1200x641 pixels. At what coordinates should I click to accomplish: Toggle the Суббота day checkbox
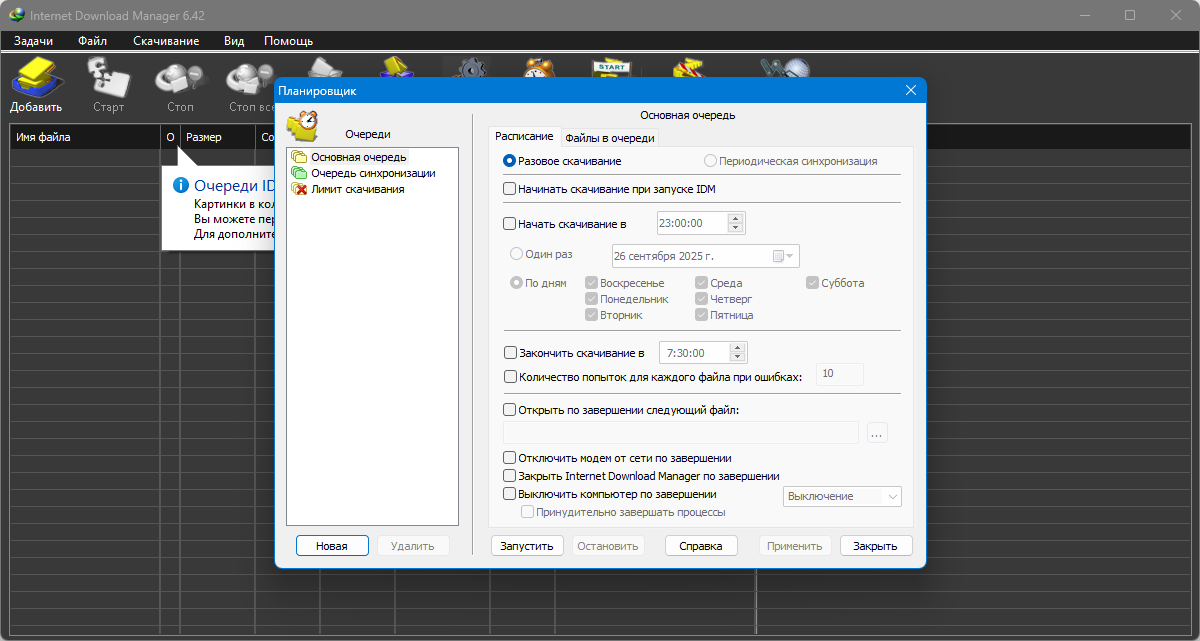[x=813, y=283]
